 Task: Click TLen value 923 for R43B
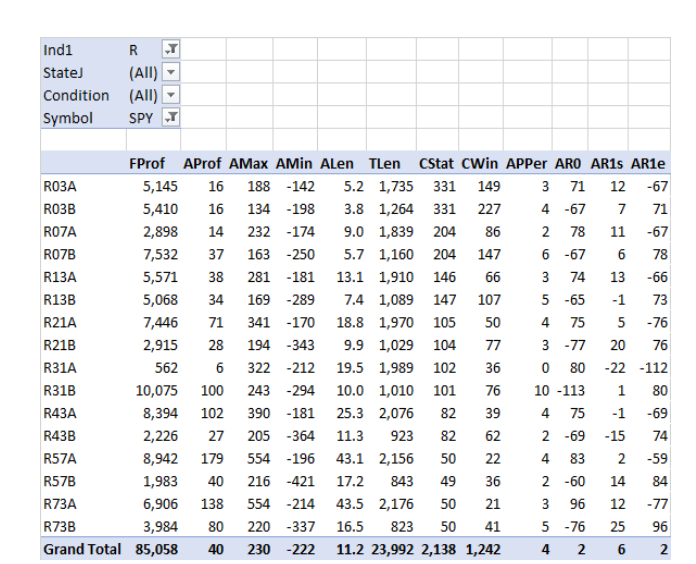(x=402, y=436)
